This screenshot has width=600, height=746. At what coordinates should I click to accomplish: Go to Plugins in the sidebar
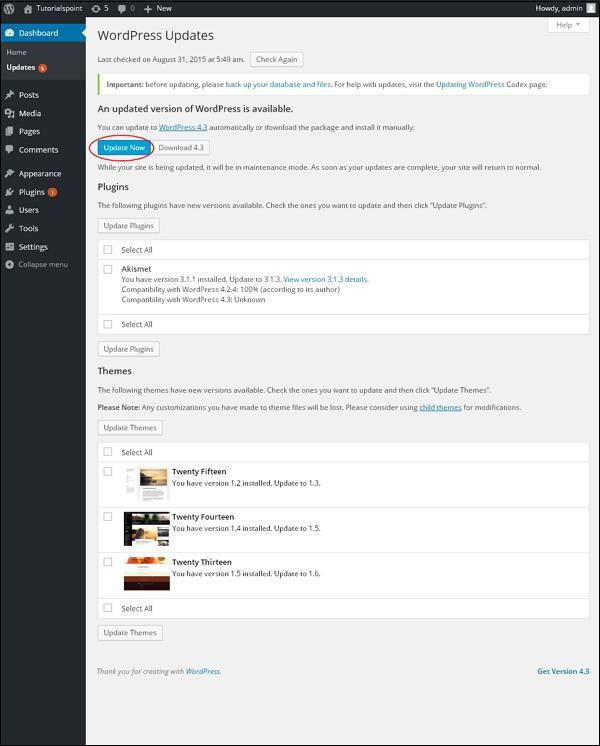coord(31,192)
